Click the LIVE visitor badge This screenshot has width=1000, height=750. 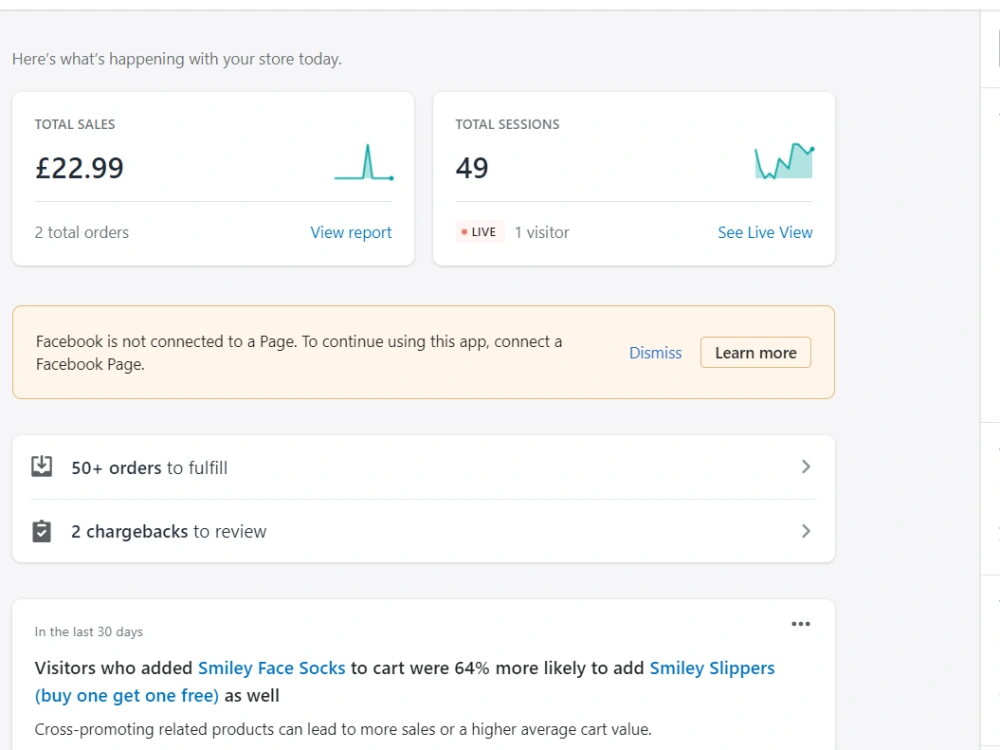point(480,232)
